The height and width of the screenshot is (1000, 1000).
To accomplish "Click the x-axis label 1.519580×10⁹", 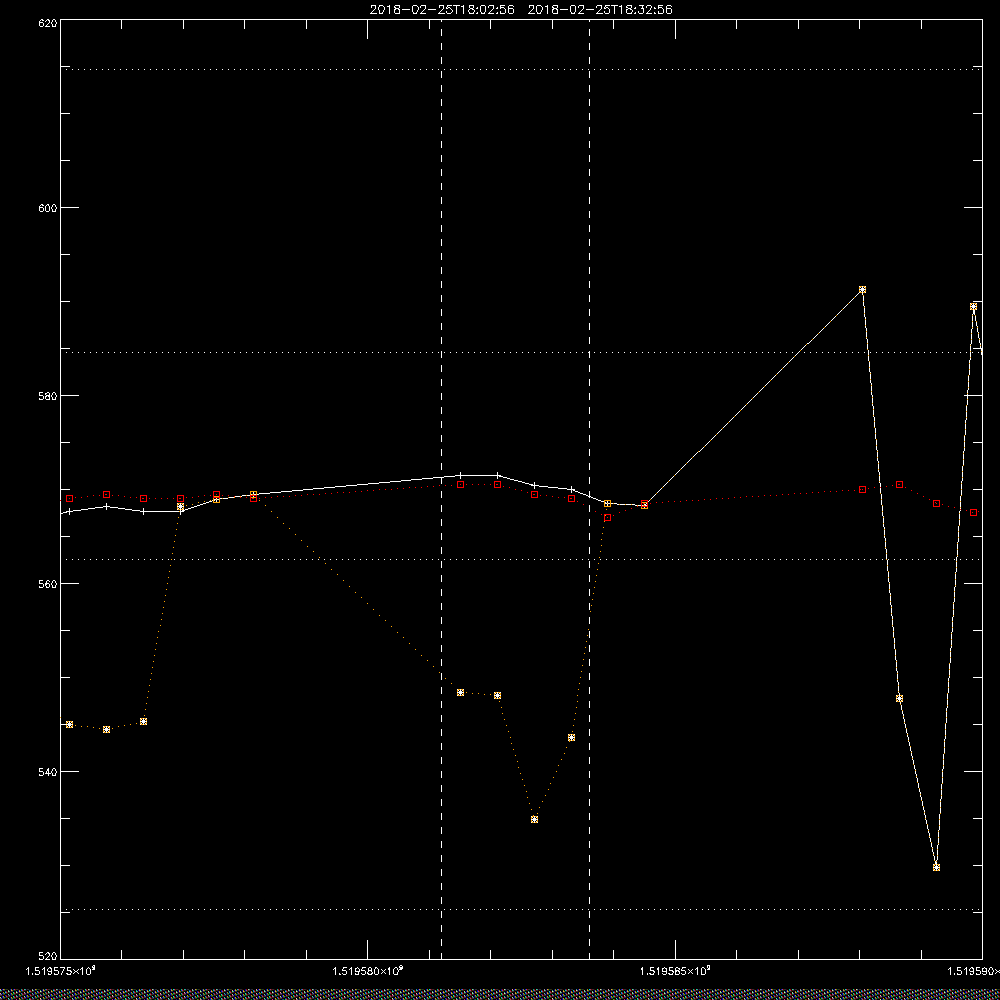I will 368,971.
